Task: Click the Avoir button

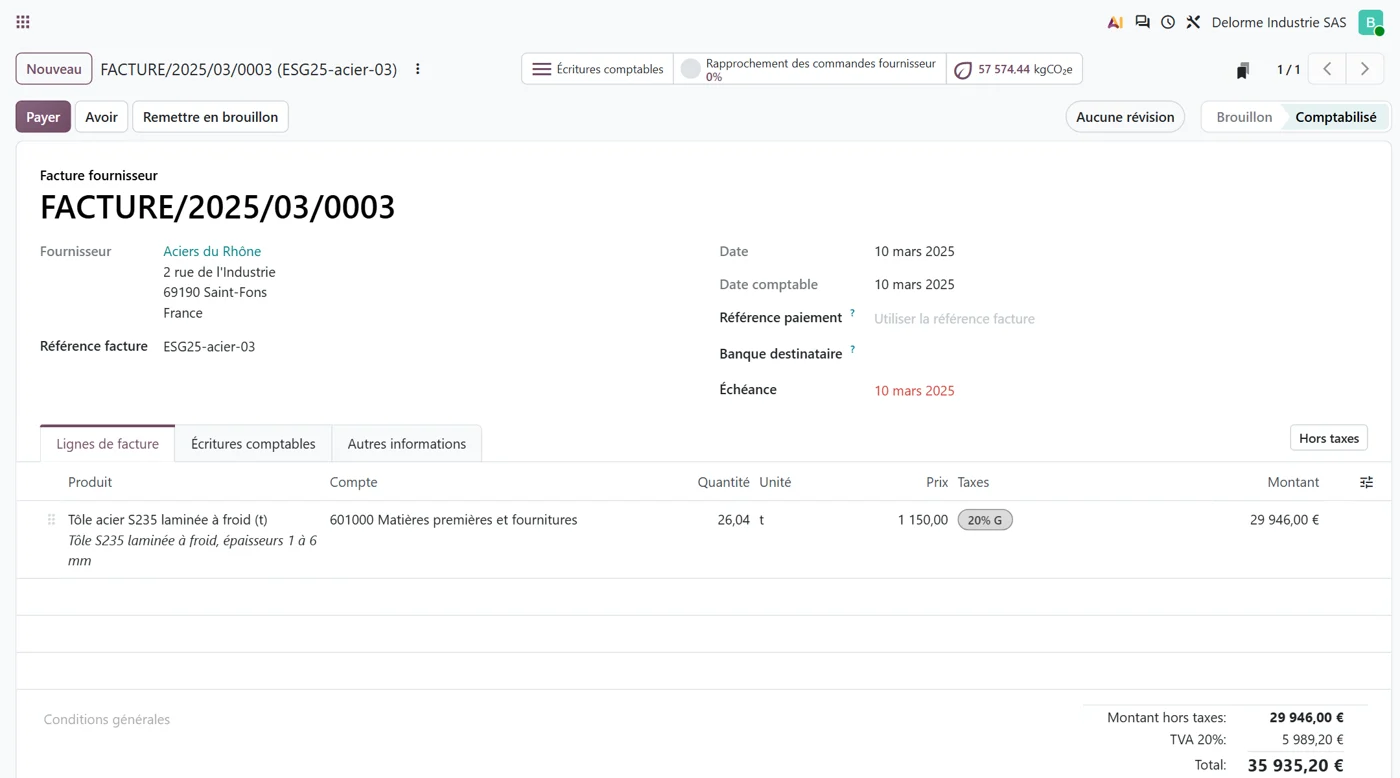Action: (101, 117)
